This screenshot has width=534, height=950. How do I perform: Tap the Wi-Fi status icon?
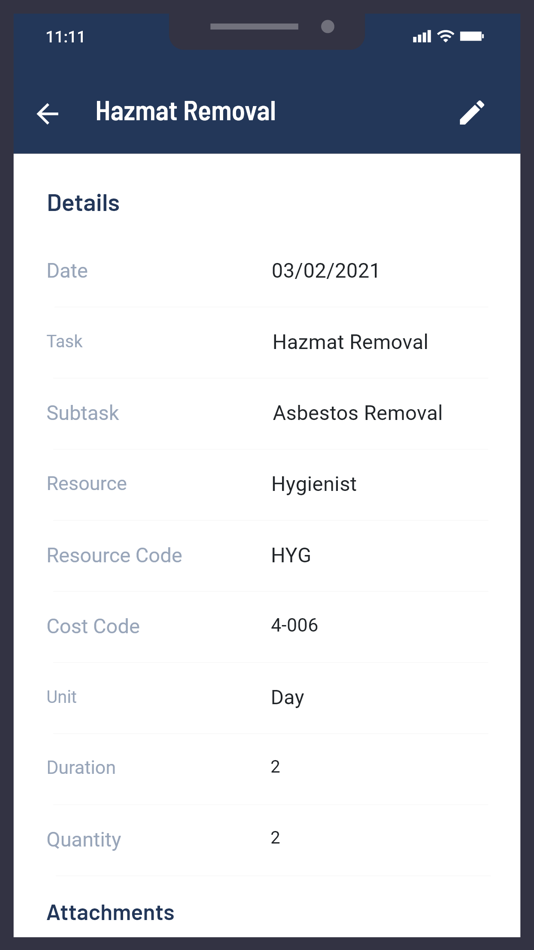[x=446, y=36]
